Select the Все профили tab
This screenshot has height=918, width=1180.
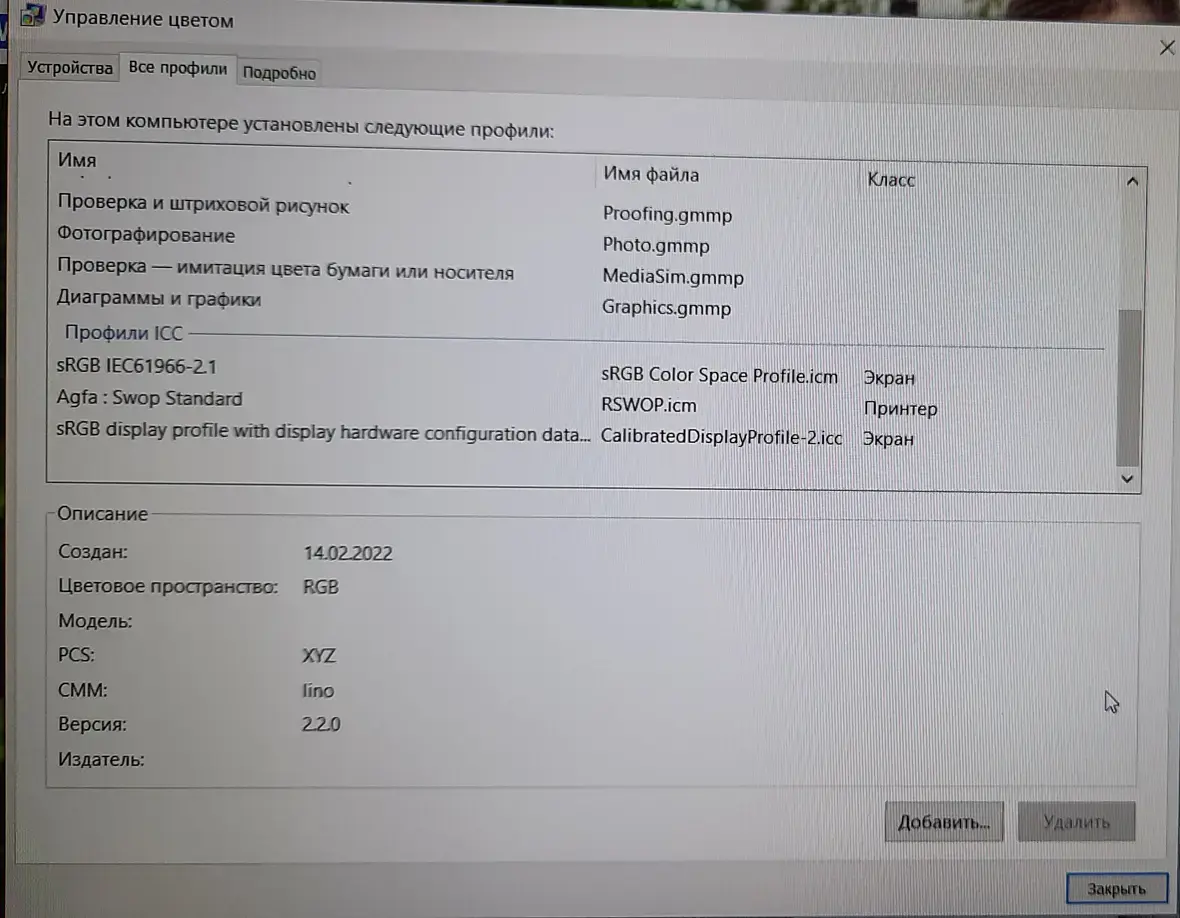[x=178, y=68]
